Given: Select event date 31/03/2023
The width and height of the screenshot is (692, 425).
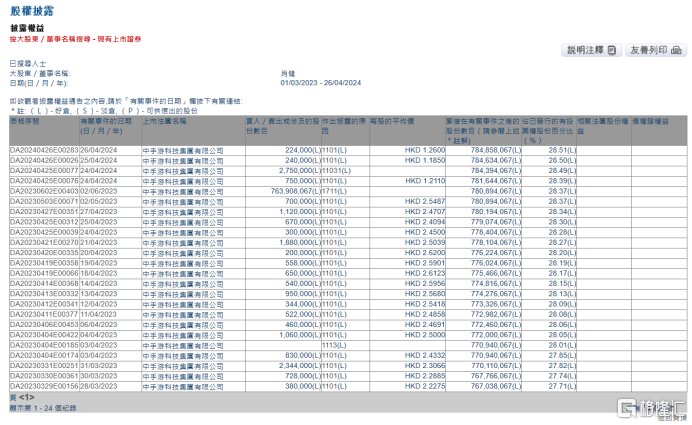Looking at the screenshot, I should point(99,366).
